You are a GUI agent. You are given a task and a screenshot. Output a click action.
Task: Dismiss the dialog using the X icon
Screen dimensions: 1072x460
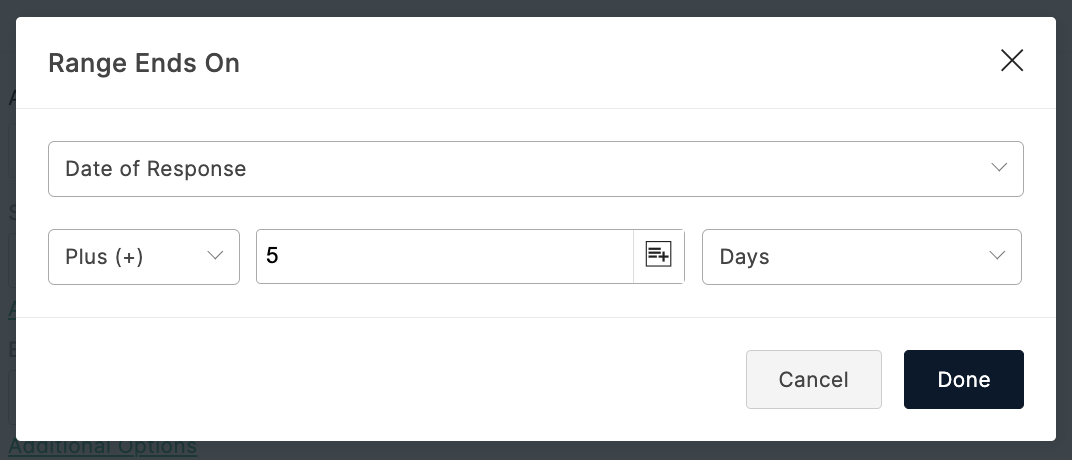1011,60
